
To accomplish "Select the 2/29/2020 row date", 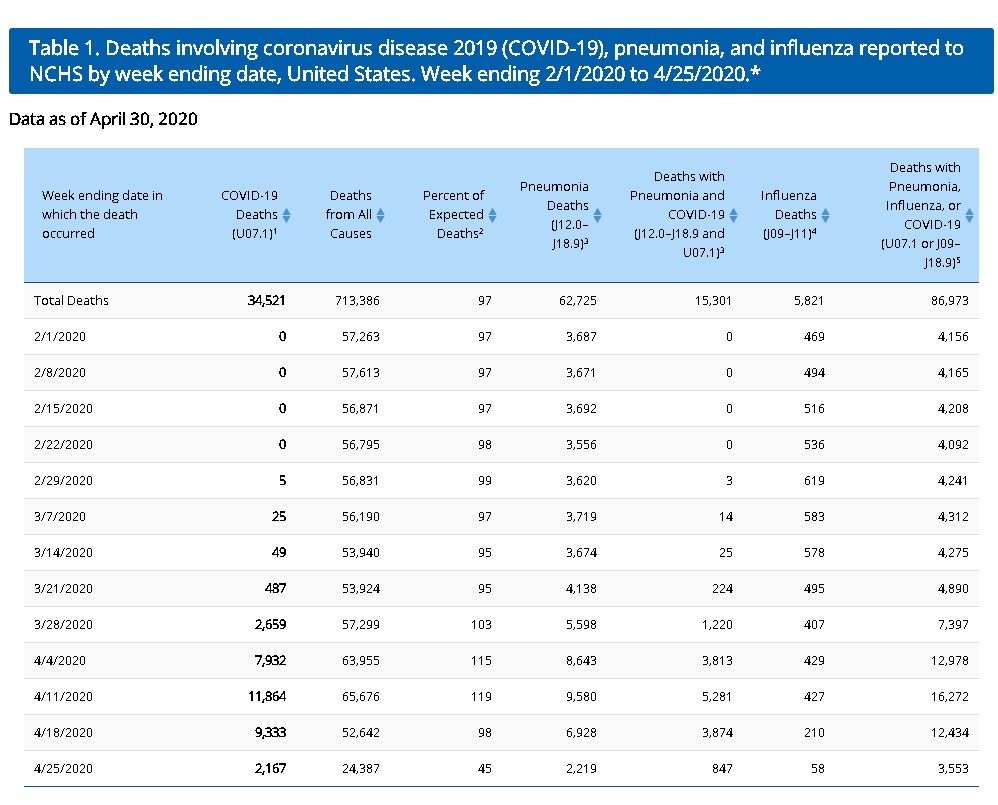I will tap(63, 480).
